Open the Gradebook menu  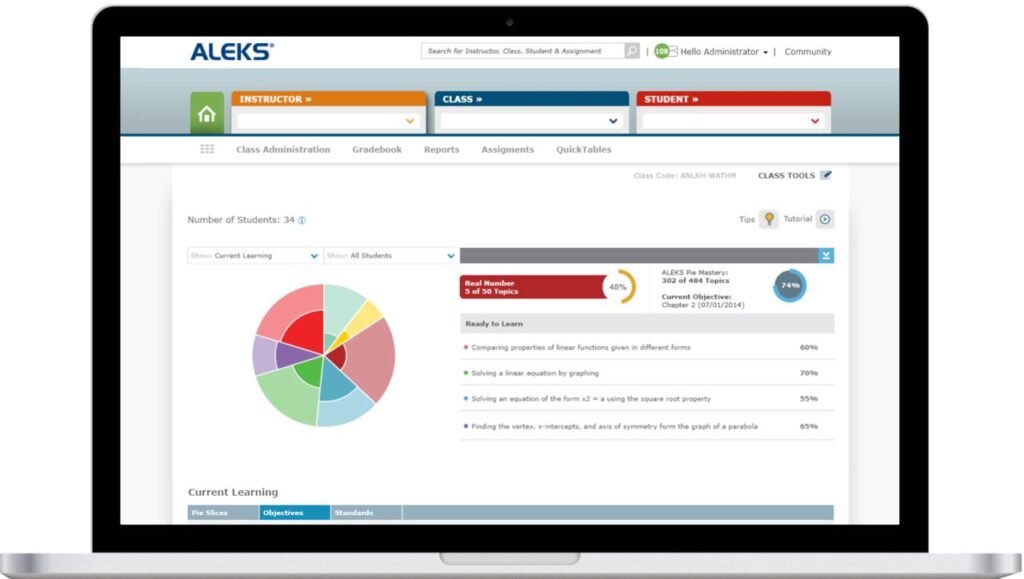click(x=377, y=149)
